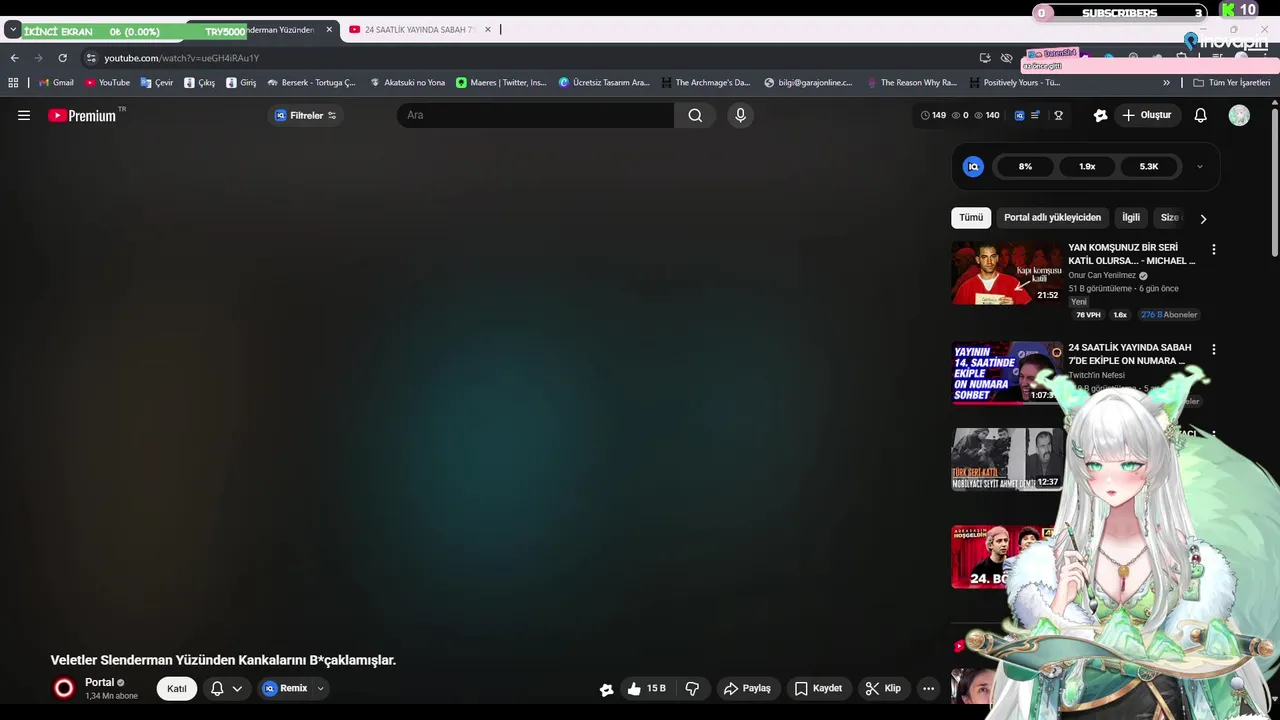Open Onur Can Yenilmez channel link
1280x720 pixels.
1102,275
